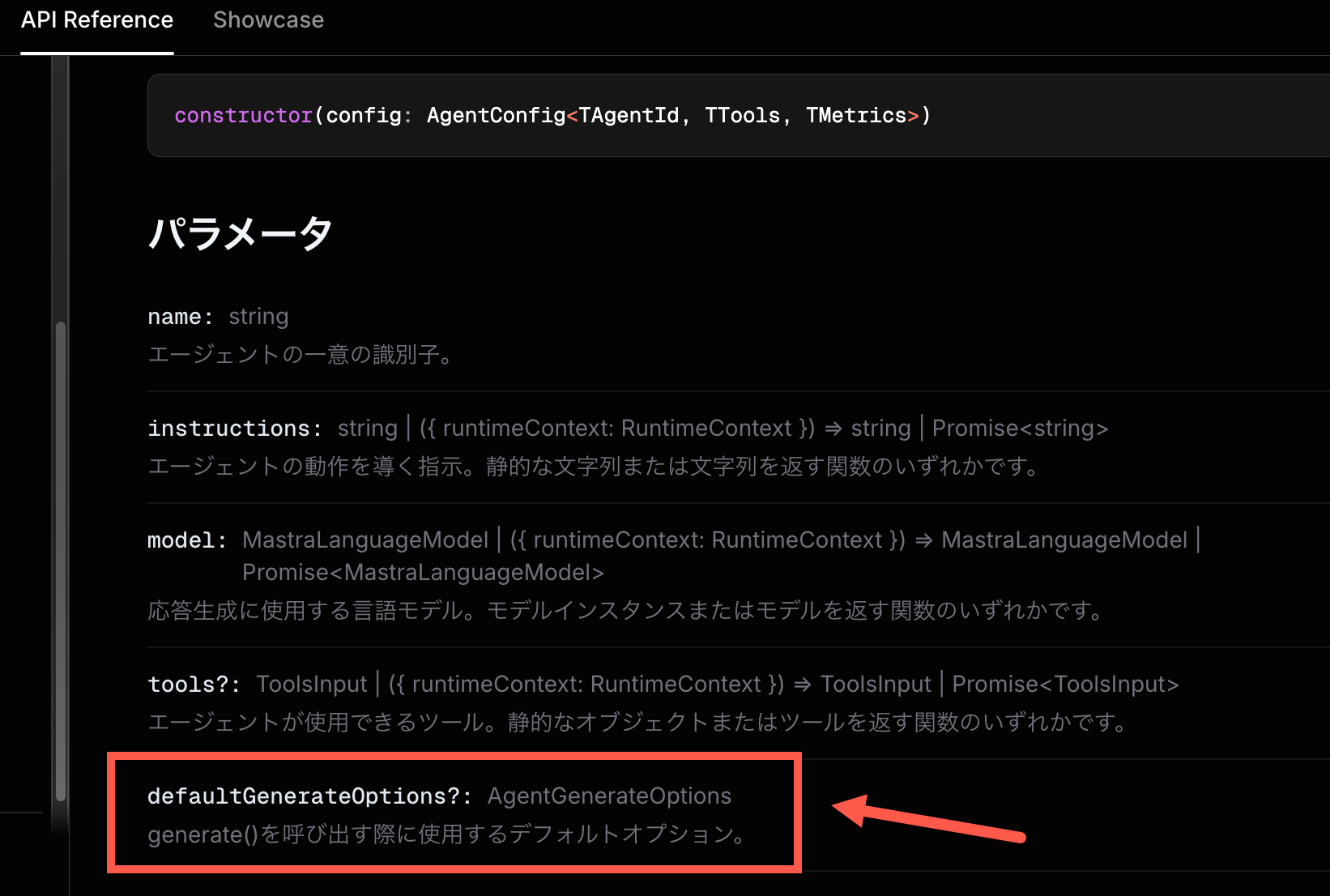Click the name parameter label
Viewport: 1330px width, 896px height.
tap(181, 317)
